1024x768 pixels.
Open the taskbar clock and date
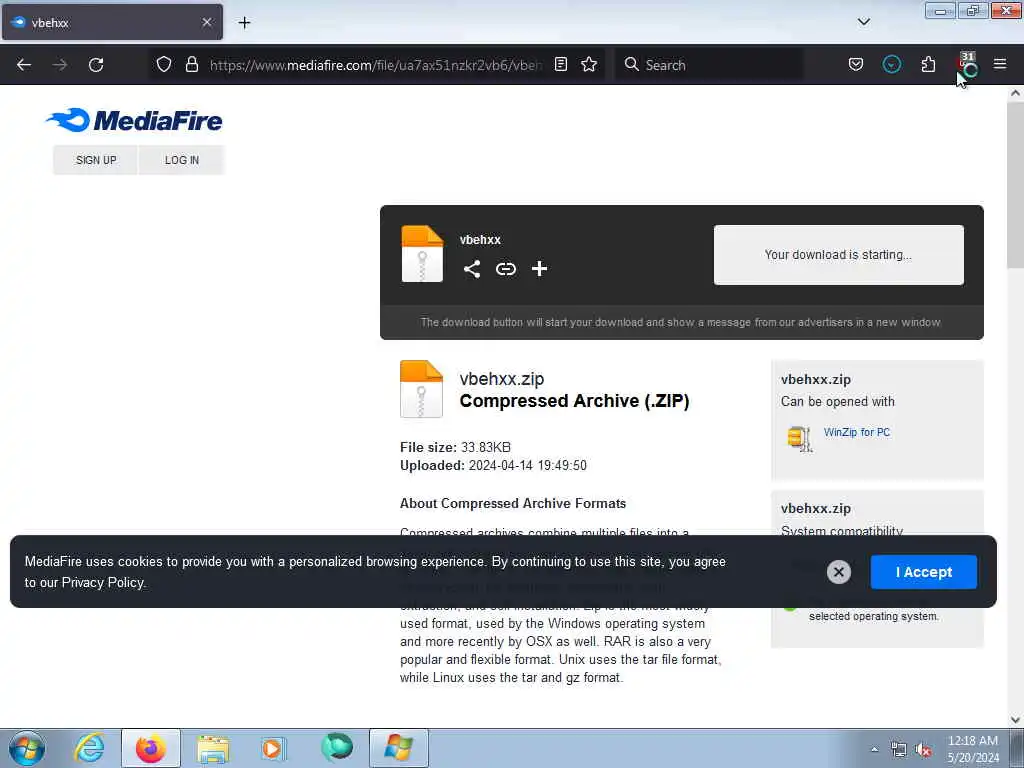[973, 749]
